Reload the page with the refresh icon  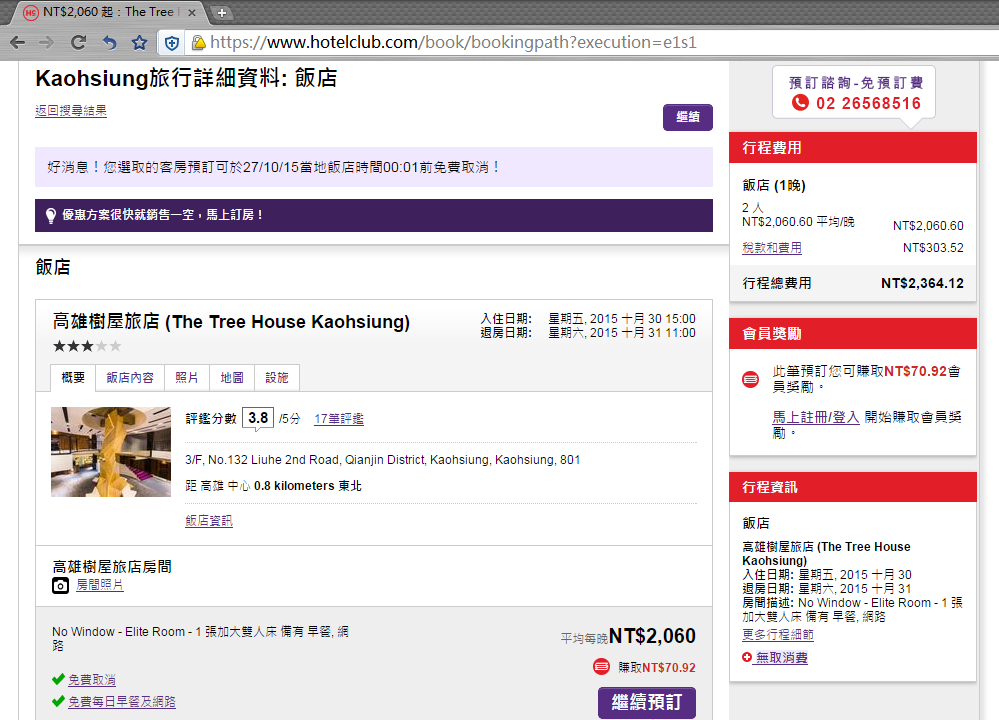click(78, 43)
